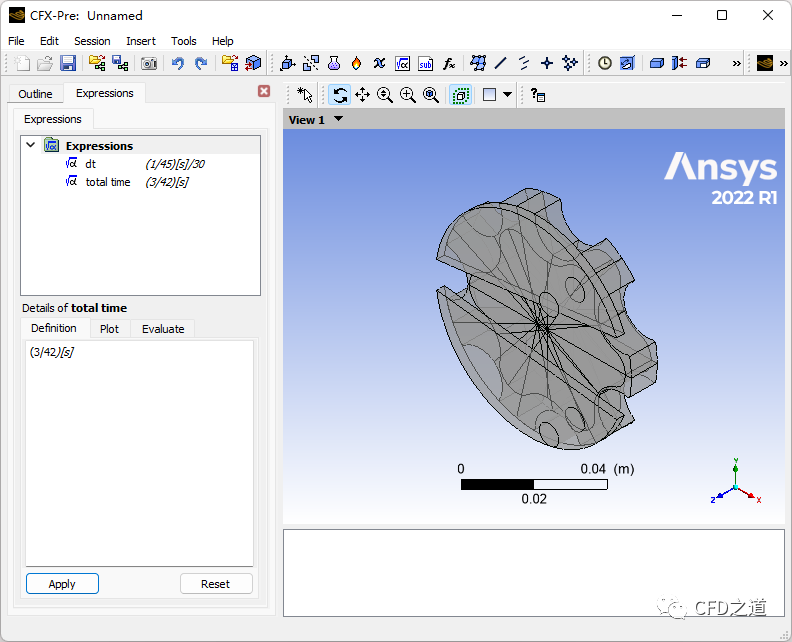Activate the Pan tool
This screenshot has height=642, width=792.
[x=362, y=95]
